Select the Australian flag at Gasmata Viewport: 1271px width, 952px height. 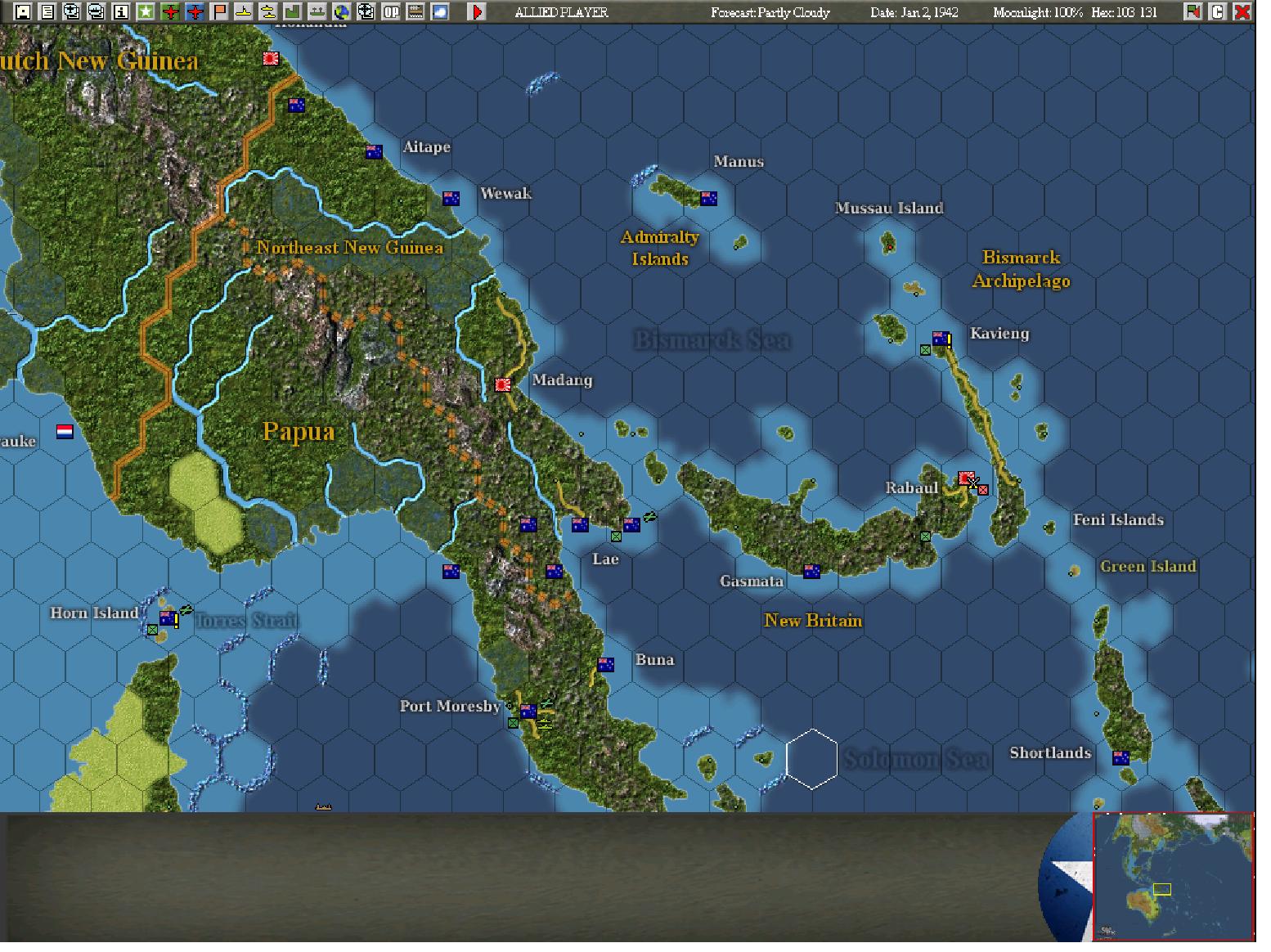[811, 571]
